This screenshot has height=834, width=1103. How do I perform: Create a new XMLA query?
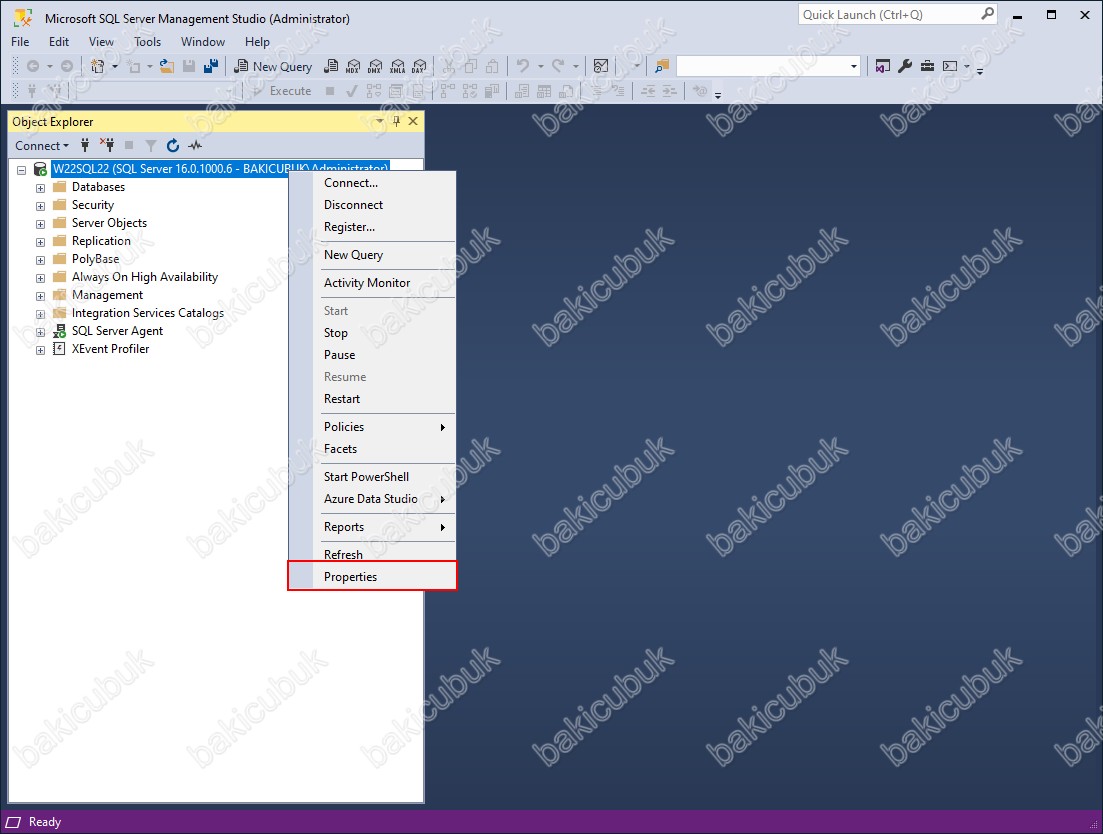397,66
